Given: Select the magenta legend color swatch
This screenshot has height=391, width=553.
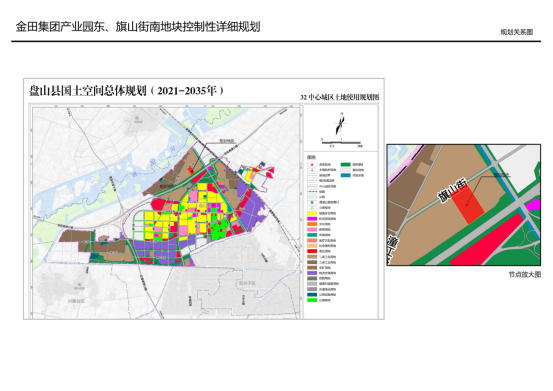Looking at the screenshot, I should pos(312,219).
